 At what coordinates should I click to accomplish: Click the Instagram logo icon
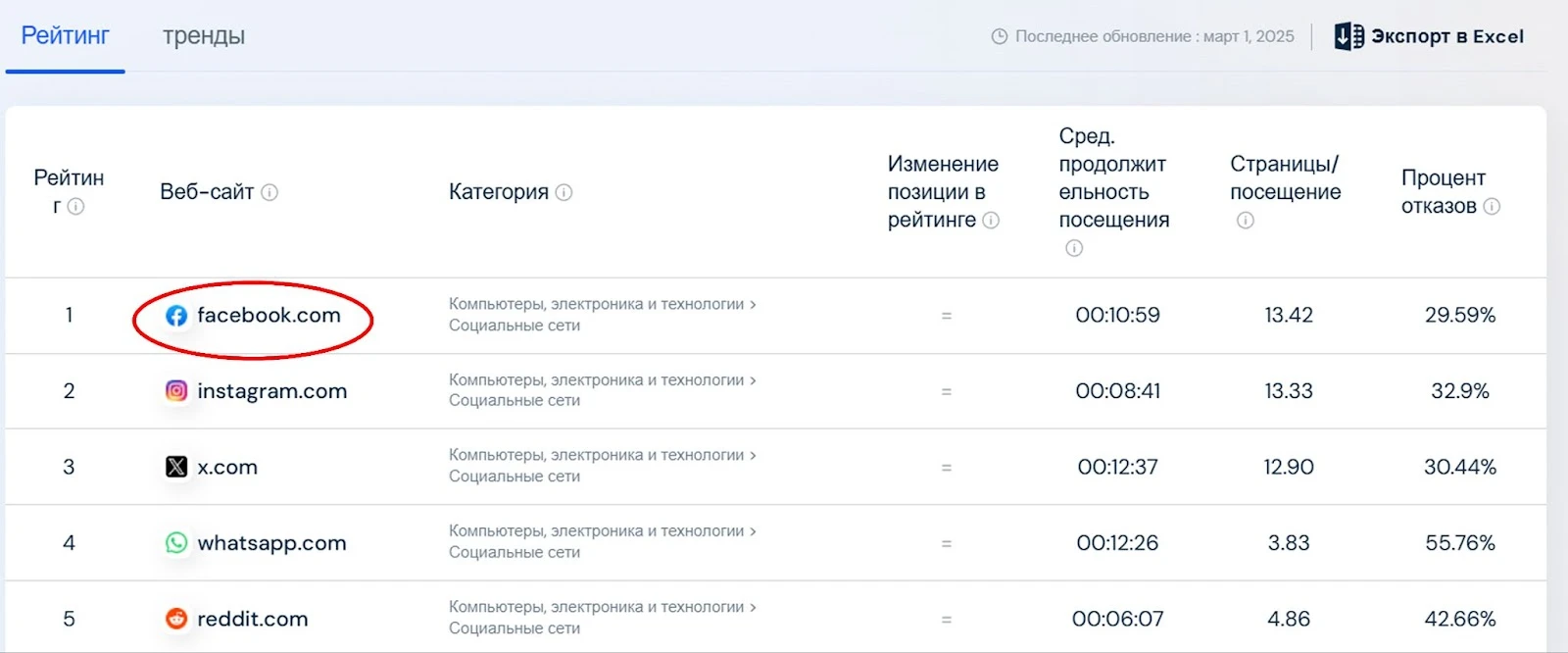pyautogui.click(x=176, y=391)
